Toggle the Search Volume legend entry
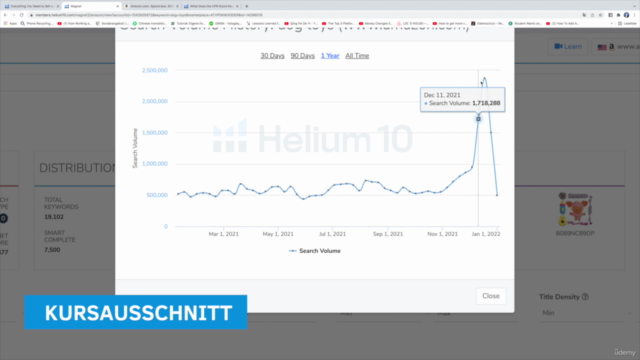Image resolution: width=640 pixels, height=360 pixels. (x=315, y=251)
